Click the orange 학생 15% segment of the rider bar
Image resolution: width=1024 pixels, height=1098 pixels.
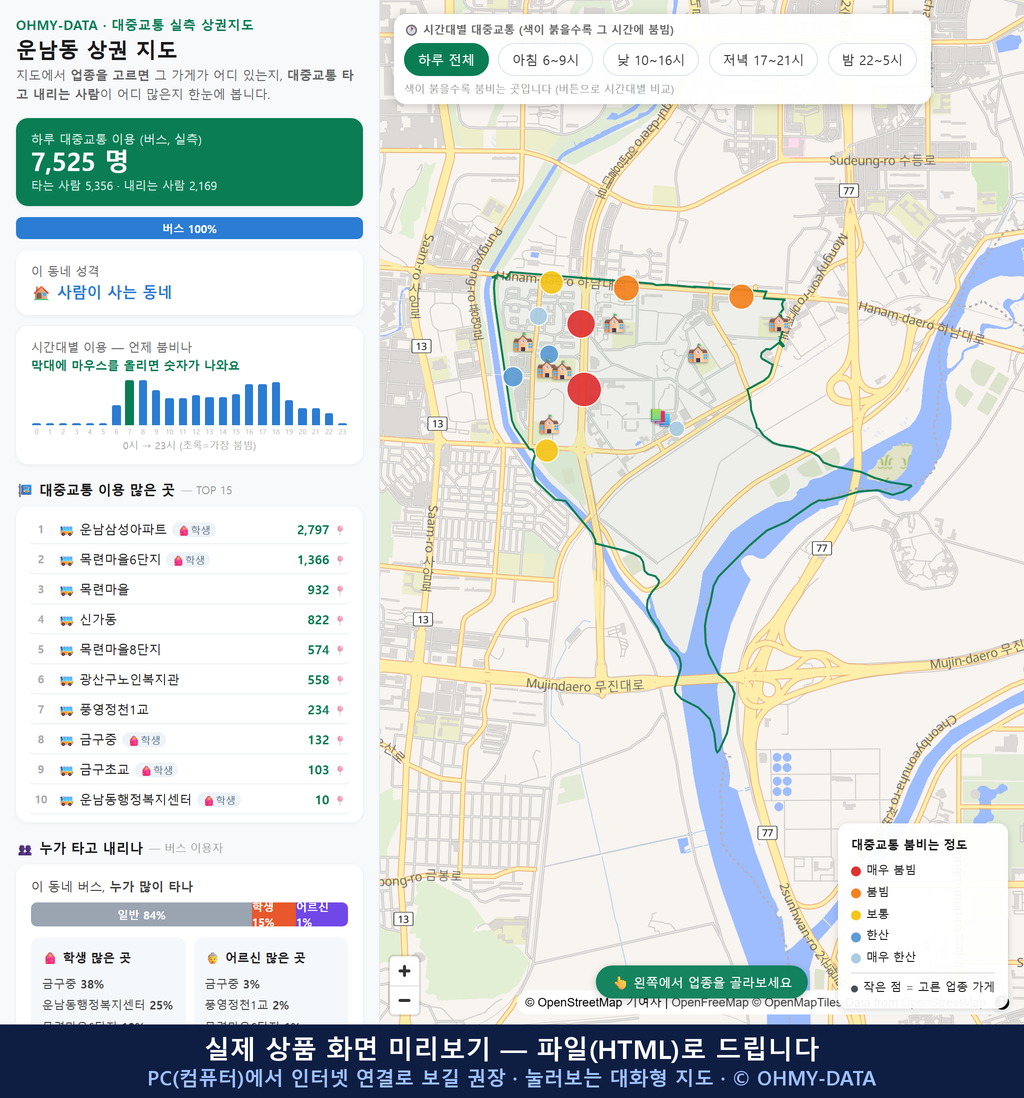point(274,915)
